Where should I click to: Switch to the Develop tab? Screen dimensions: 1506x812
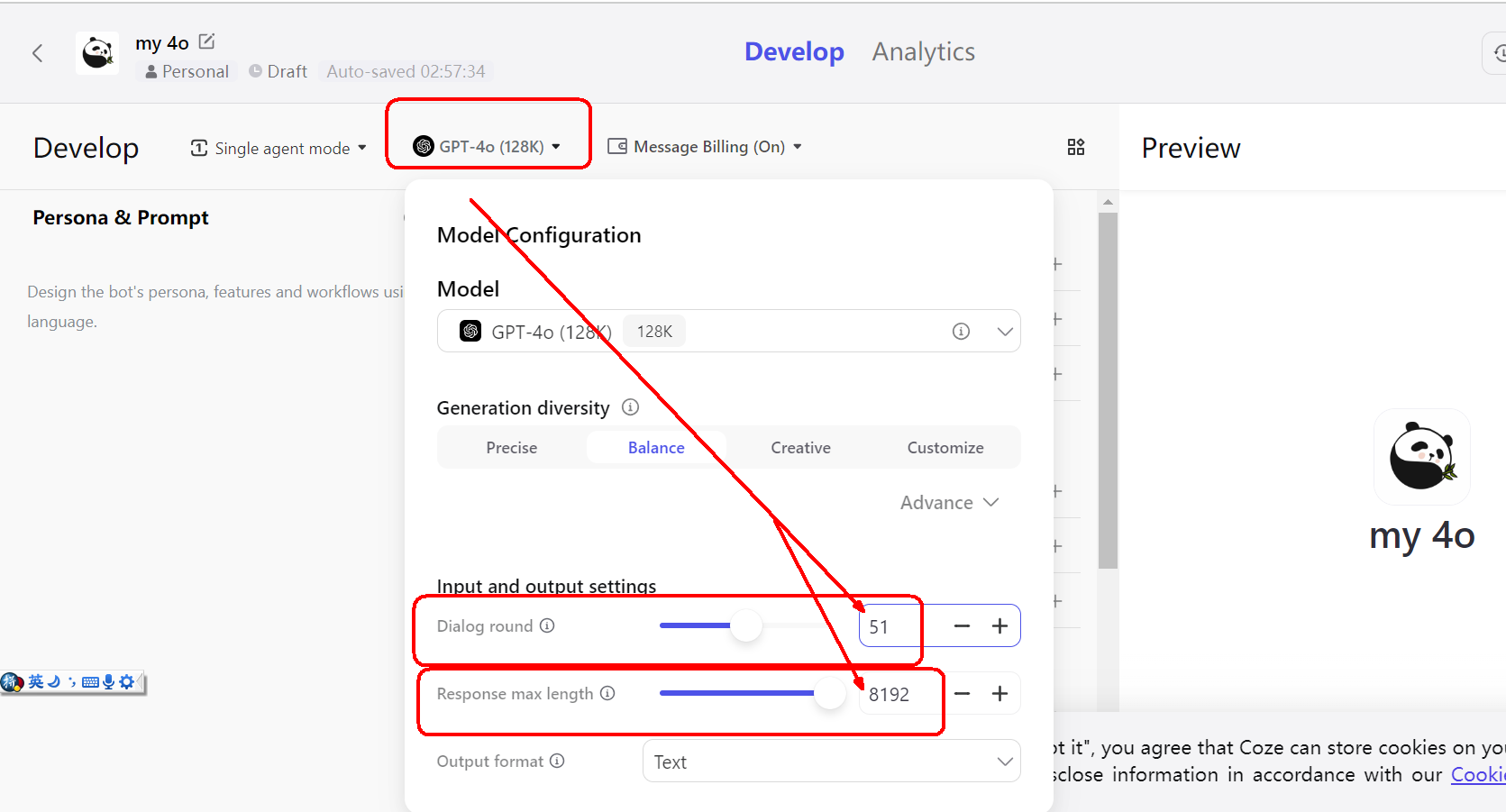pos(794,51)
